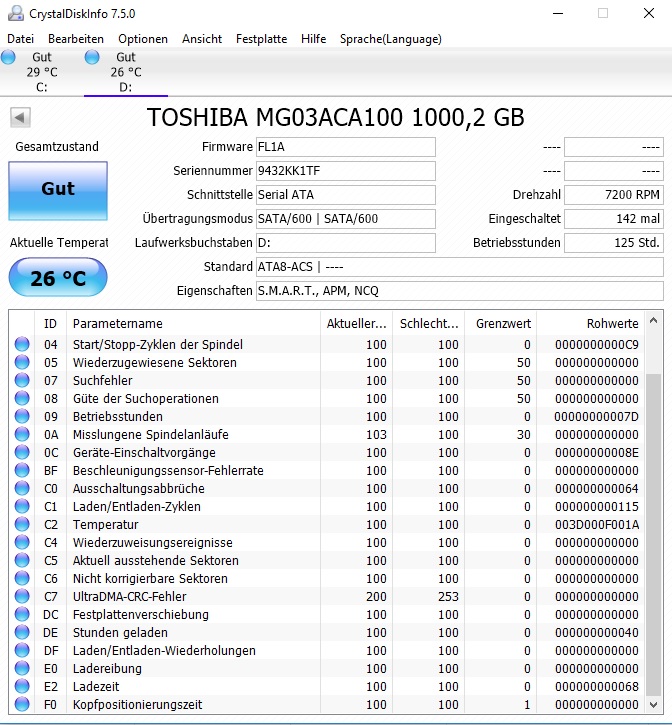Click raw value 0000000000C9 in row 04

(x=597, y=345)
